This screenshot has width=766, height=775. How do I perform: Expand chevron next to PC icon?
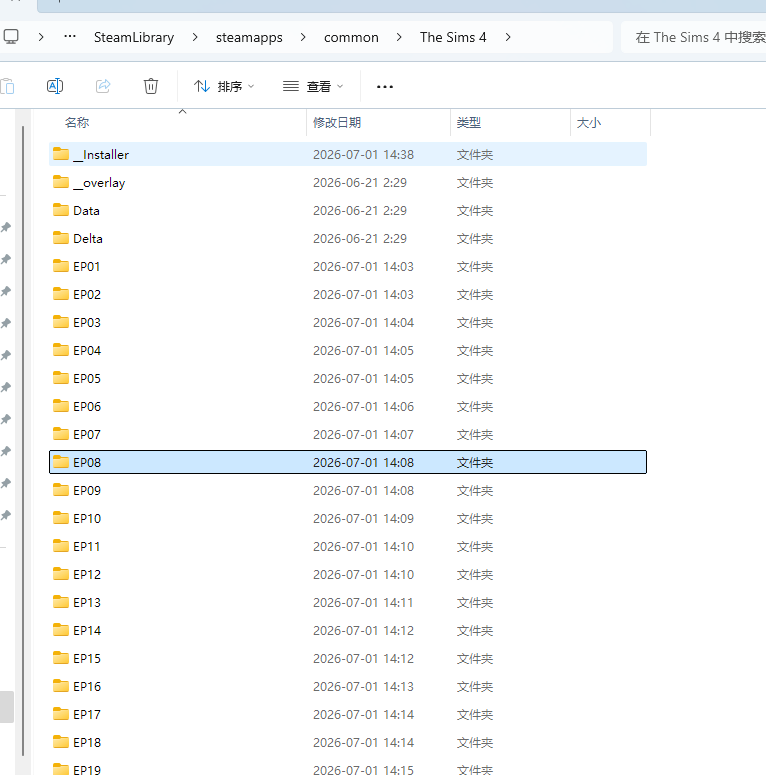pyautogui.click(x=41, y=38)
